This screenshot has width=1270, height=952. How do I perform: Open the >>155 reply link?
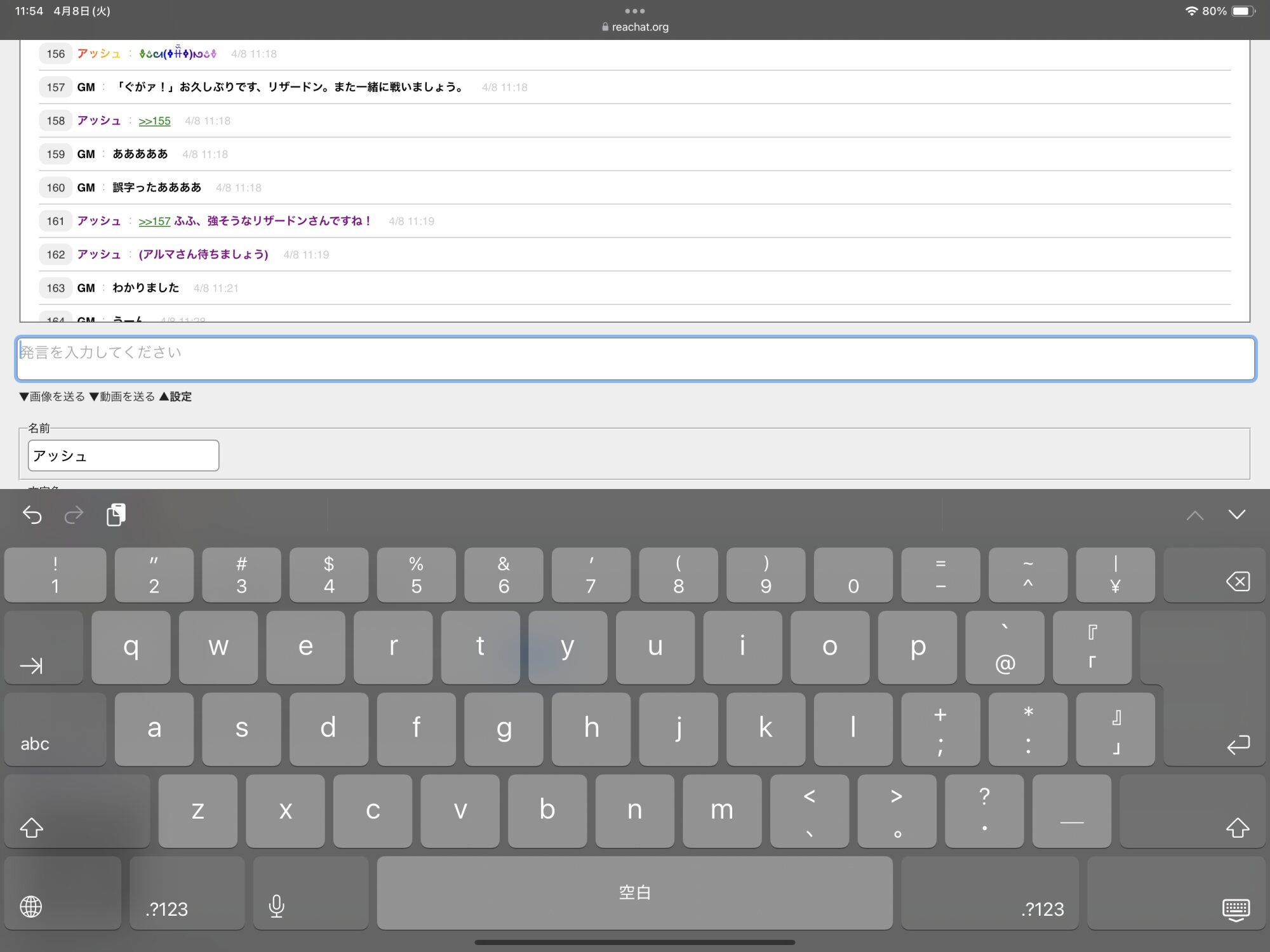tap(154, 121)
